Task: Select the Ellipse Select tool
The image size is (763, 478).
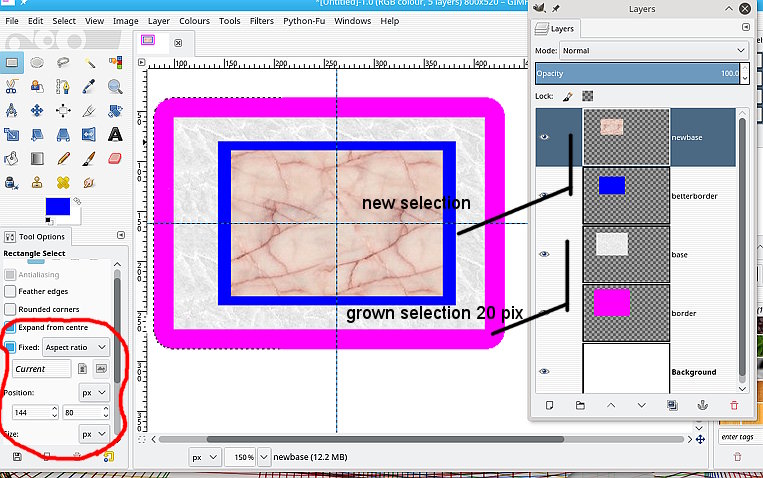Action: 37,62
